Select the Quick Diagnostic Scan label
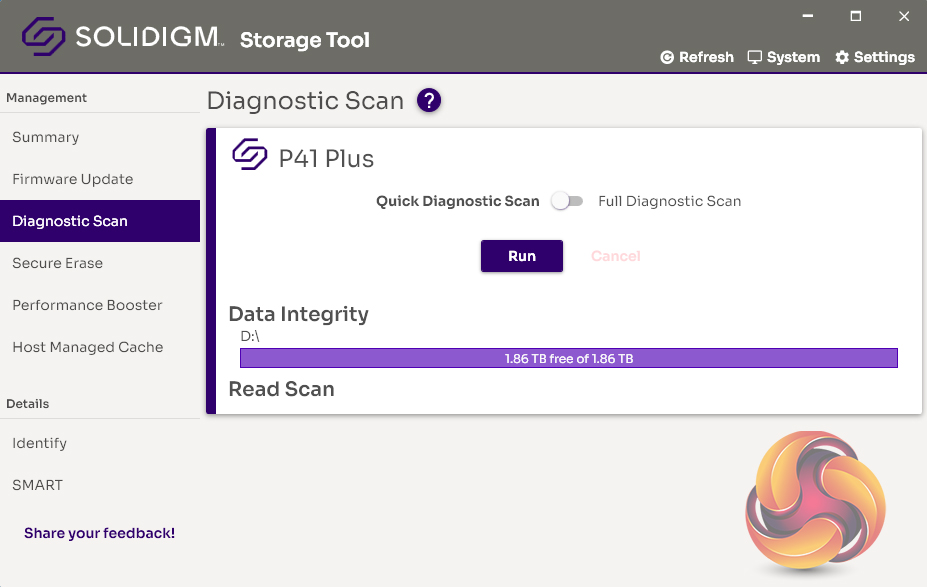This screenshot has height=587, width=927. click(457, 201)
